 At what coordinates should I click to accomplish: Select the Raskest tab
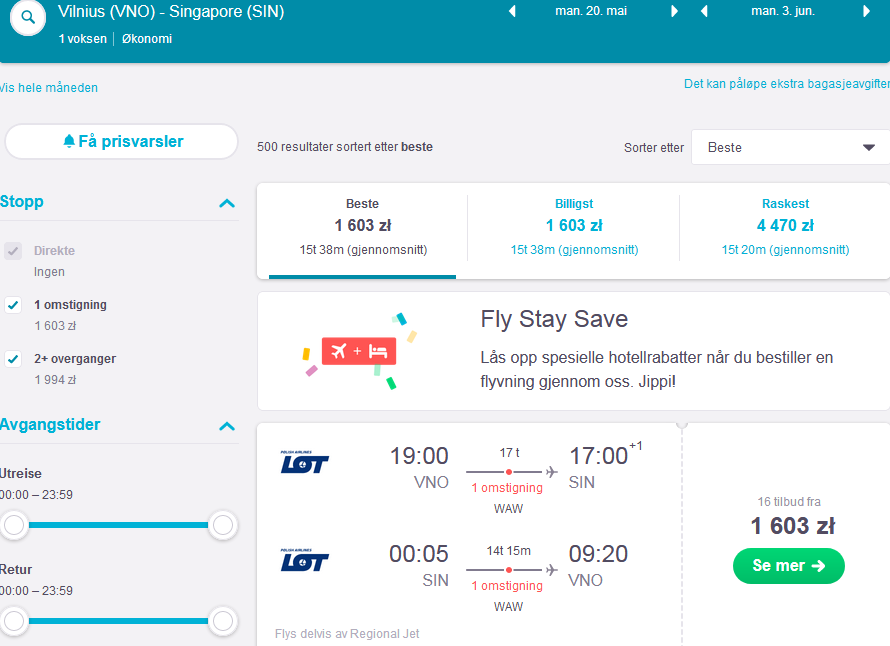786,228
